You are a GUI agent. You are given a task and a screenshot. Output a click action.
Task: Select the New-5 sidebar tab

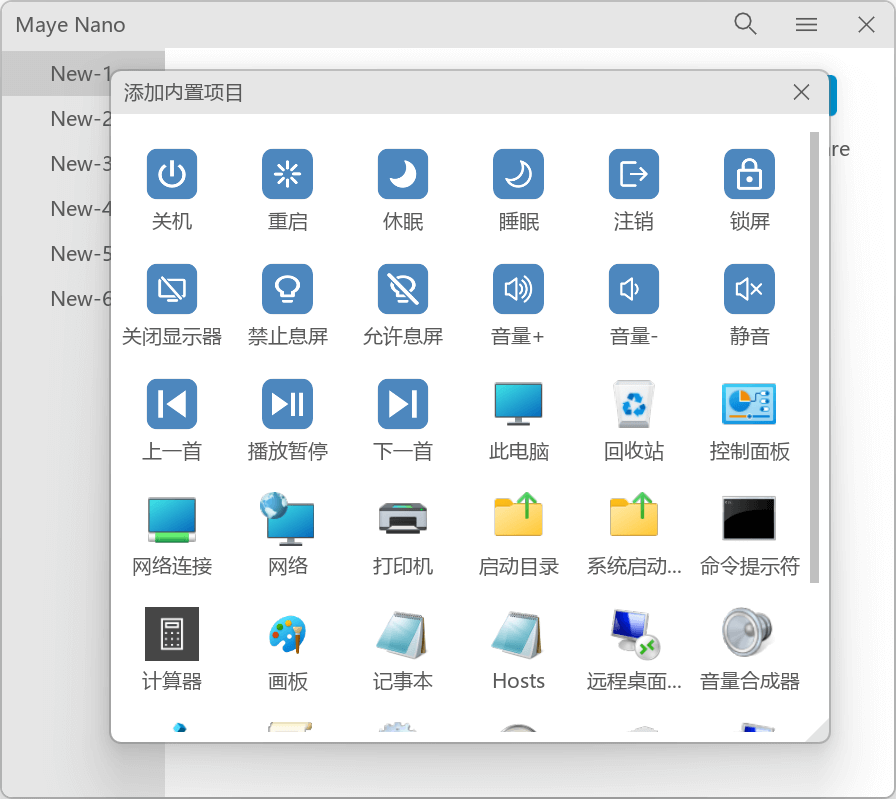pyautogui.click(x=82, y=254)
